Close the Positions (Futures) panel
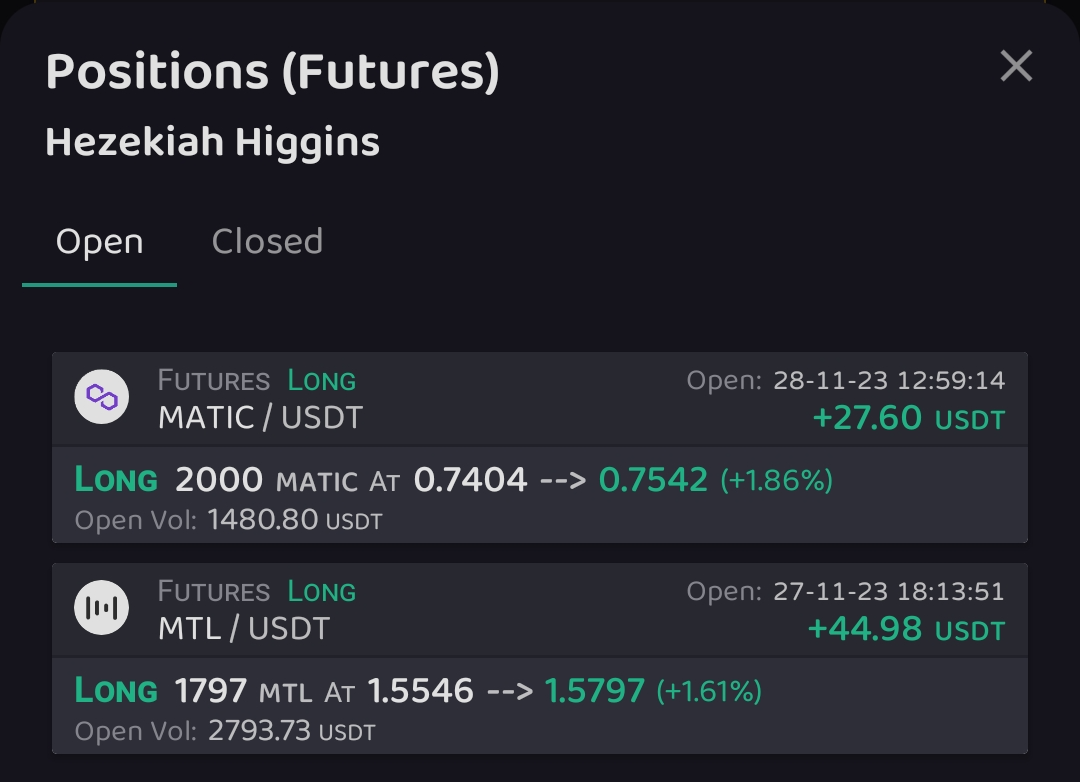 click(1016, 67)
